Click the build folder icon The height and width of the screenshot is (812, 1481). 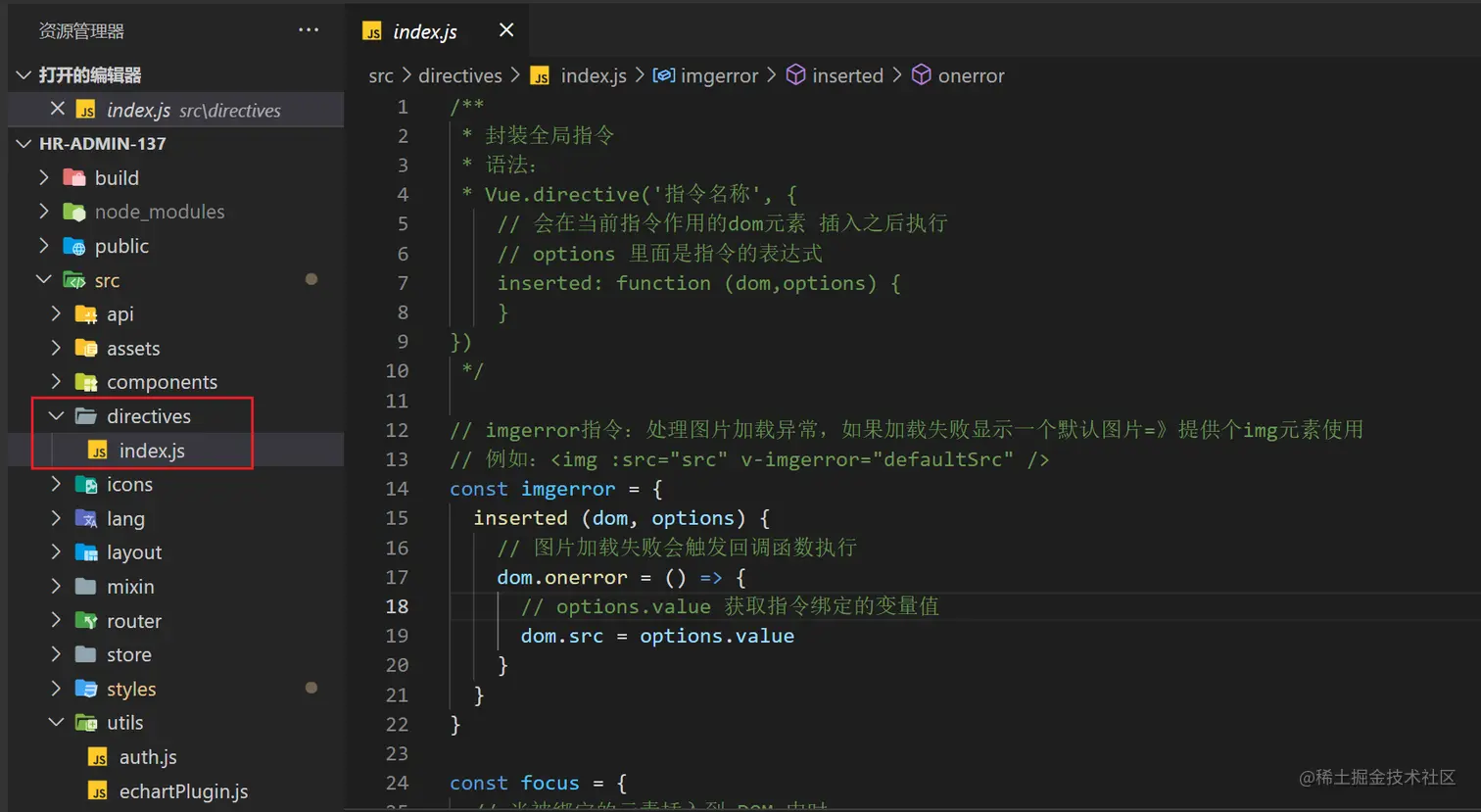74,178
